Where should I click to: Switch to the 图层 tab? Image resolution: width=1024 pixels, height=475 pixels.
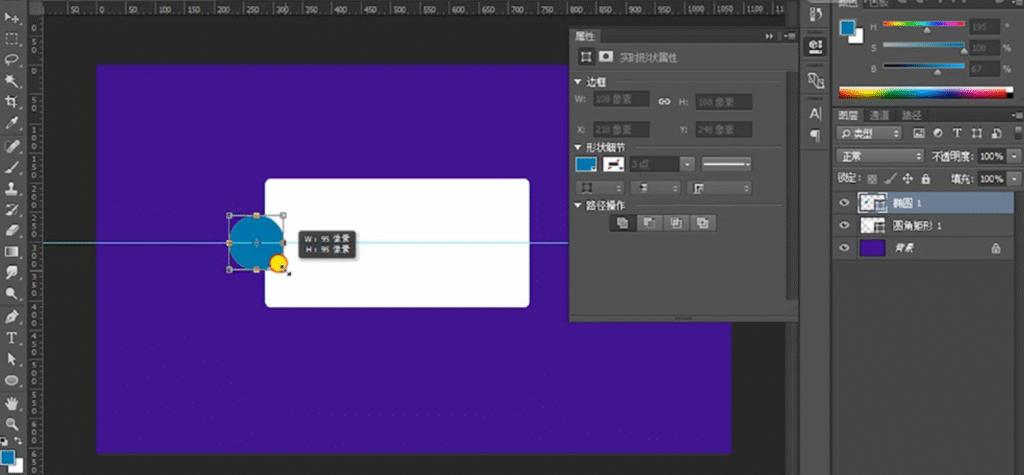[x=848, y=115]
